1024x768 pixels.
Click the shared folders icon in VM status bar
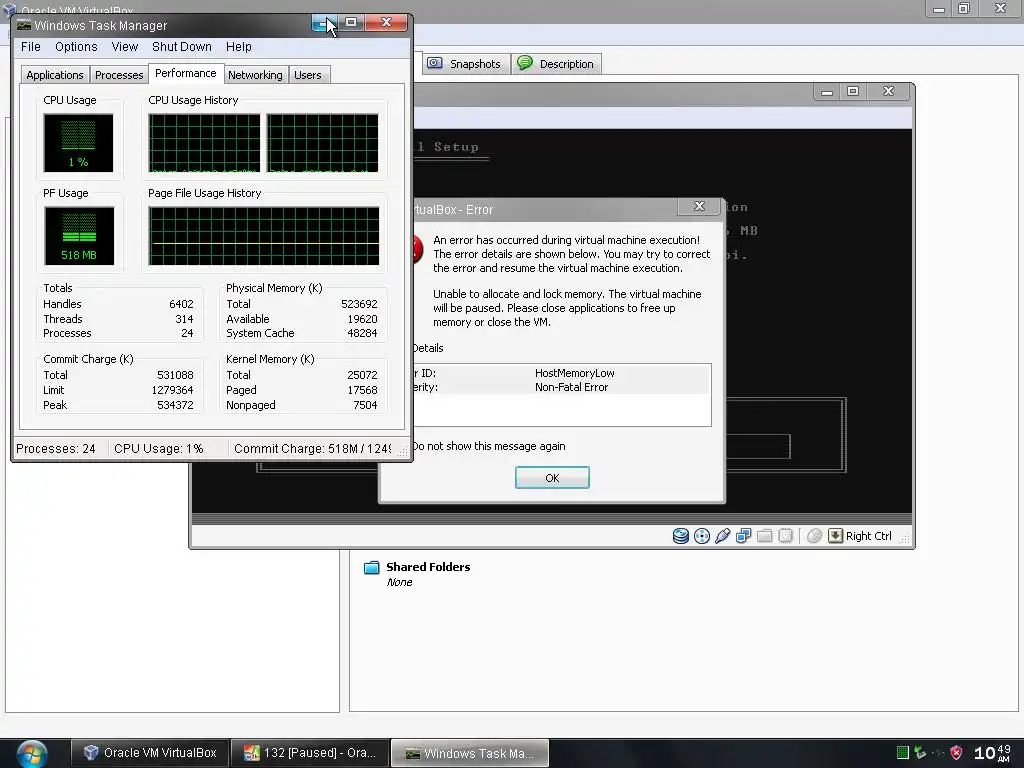(x=764, y=536)
